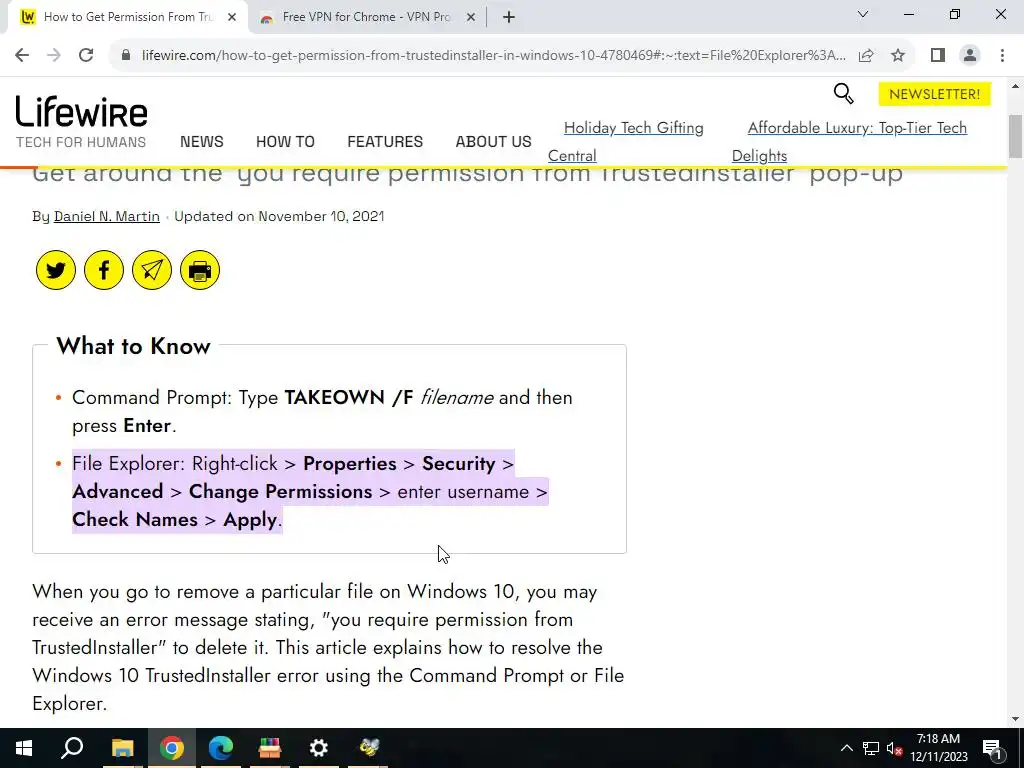Open a new browser tab
The height and width of the screenshot is (768, 1024).
pyautogui.click(x=509, y=17)
